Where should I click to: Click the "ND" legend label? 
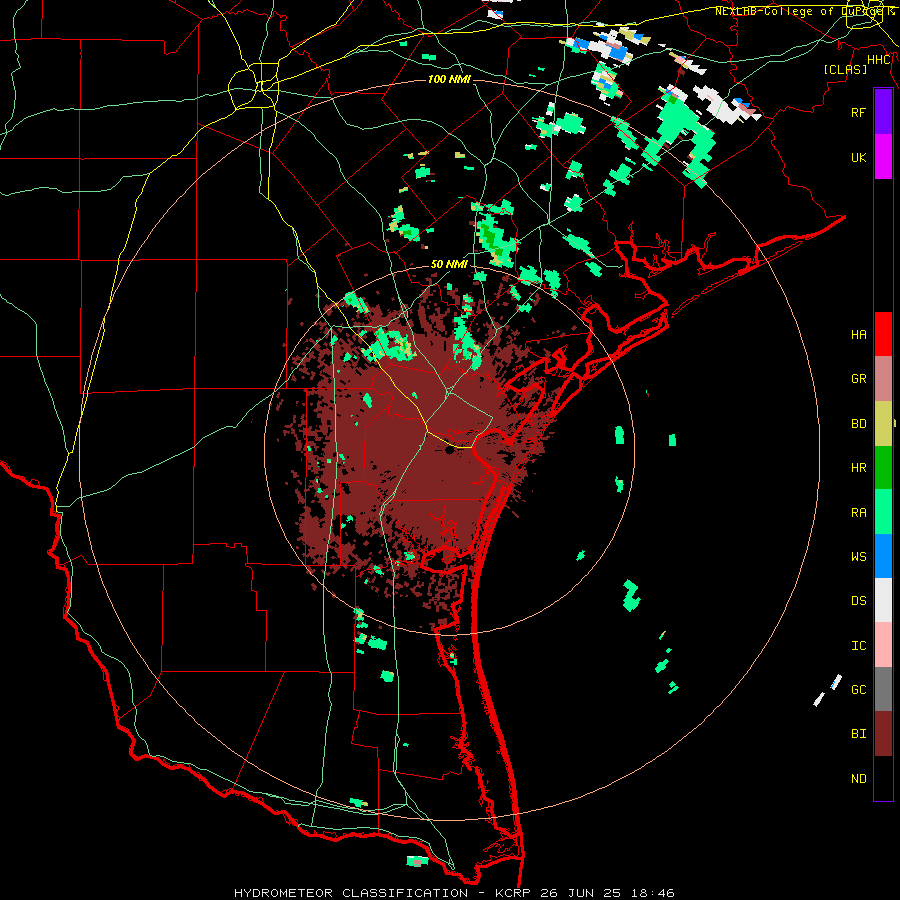point(858,779)
